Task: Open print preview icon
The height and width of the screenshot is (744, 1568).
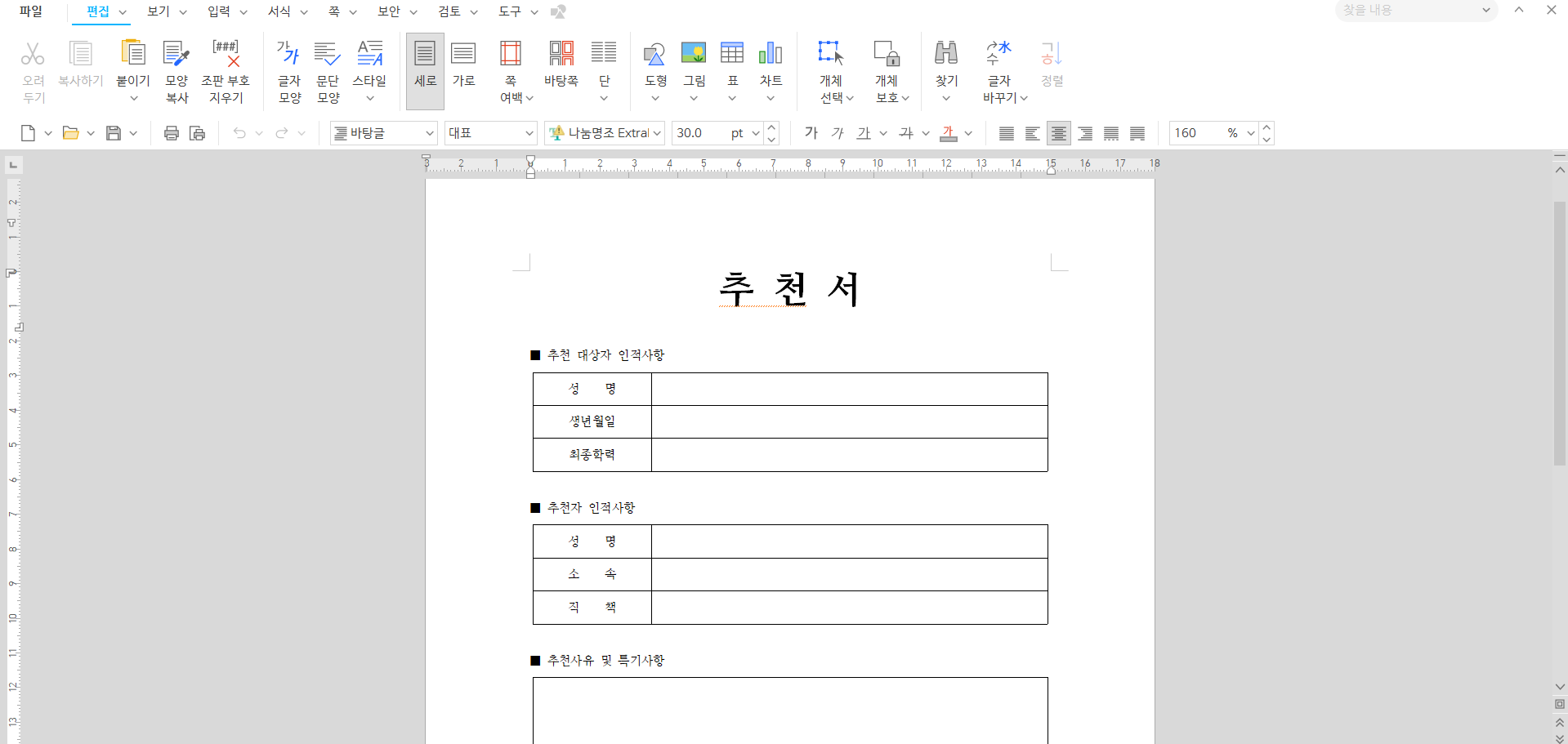Action: pyautogui.click(x=198, y=133)
